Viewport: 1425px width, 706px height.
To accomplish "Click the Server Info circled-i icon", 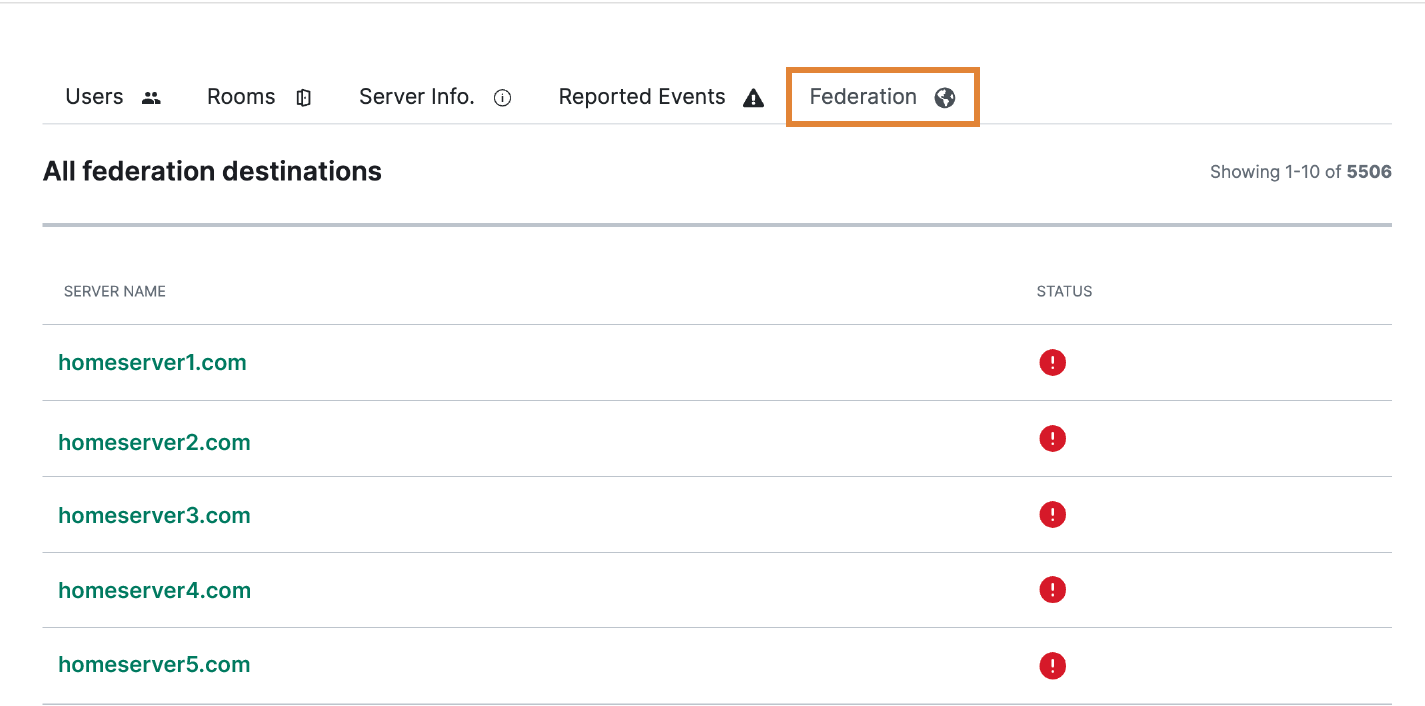I will click(x=503, y=98).
